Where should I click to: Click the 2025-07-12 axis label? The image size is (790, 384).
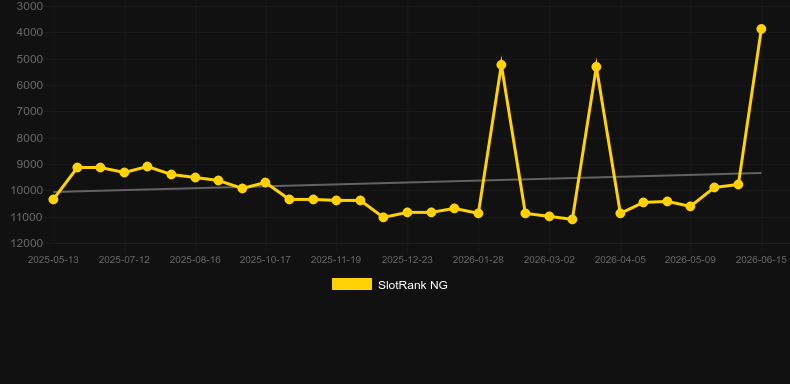124,260
